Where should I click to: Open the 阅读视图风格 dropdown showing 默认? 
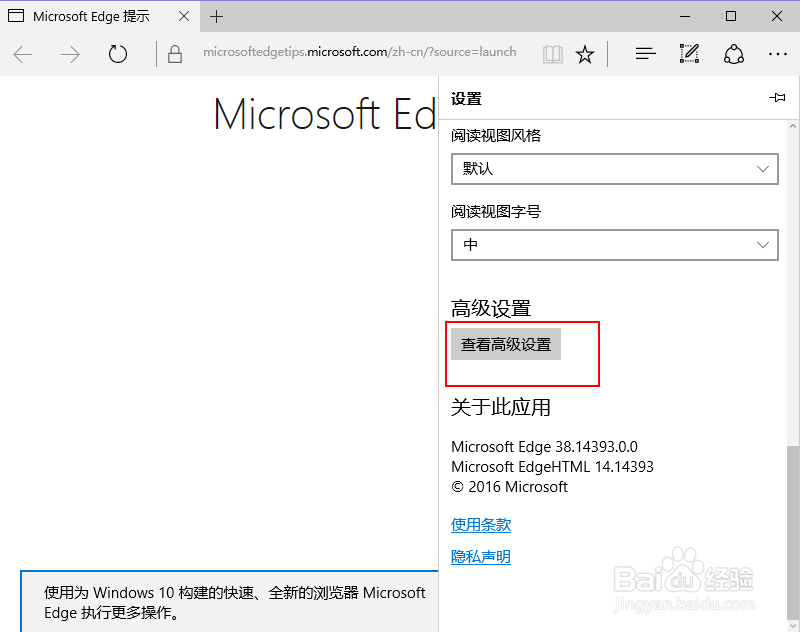615,169
